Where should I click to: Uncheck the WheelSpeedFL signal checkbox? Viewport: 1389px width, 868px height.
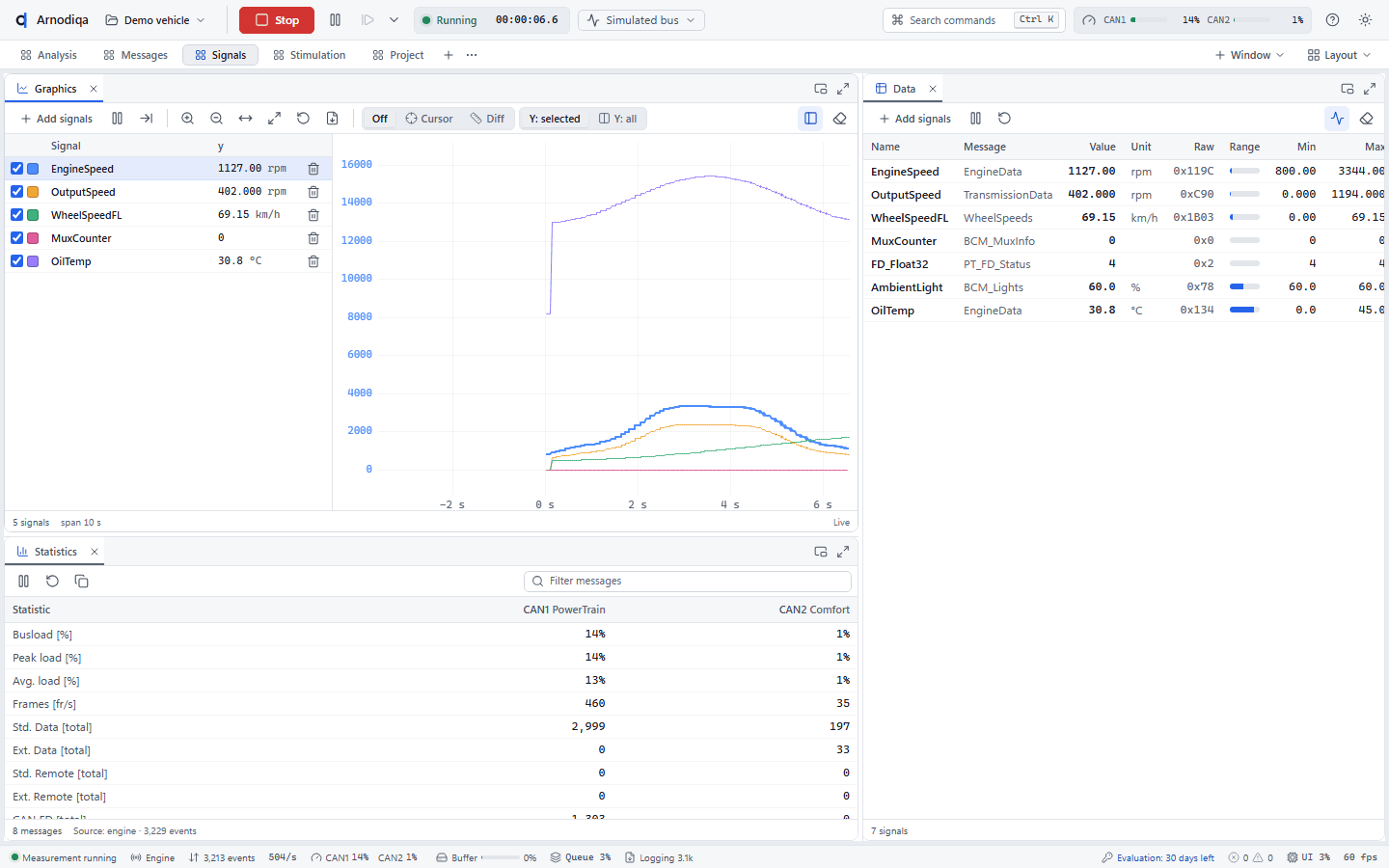[x=16, y=215]
